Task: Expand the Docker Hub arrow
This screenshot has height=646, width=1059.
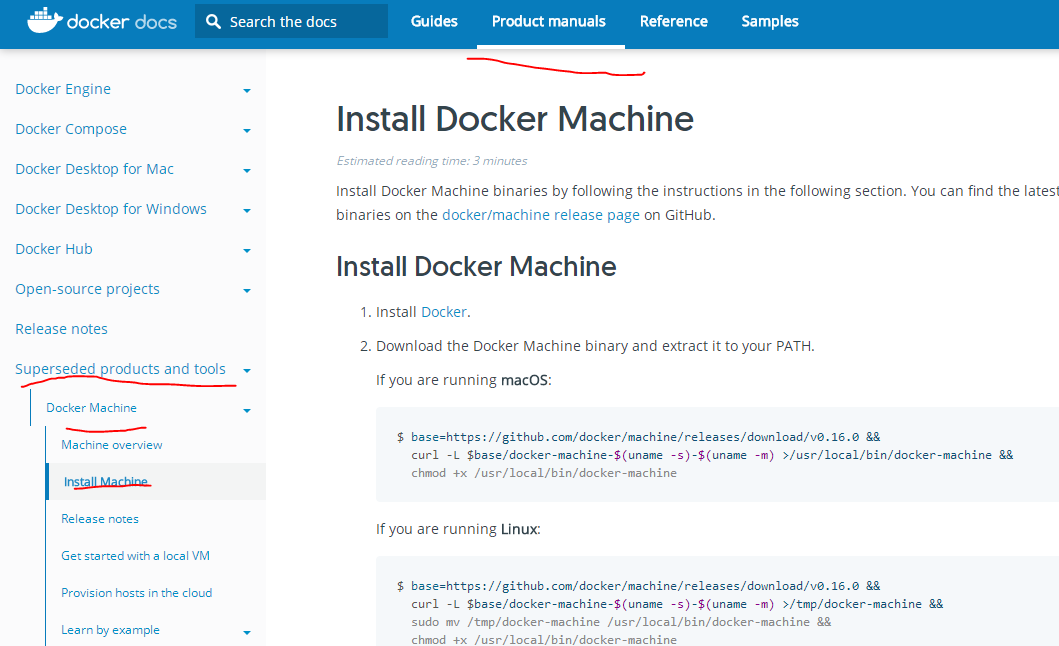Action: pyautogui.click(x=247, y=250)
